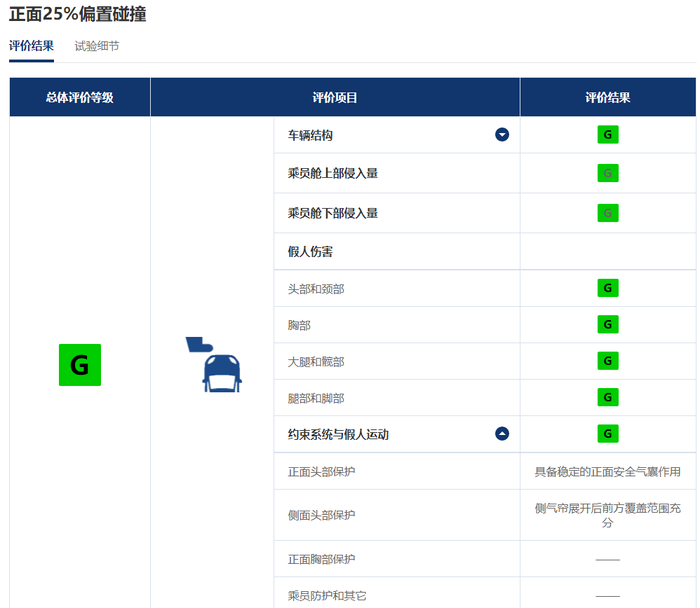The height and width of the screenshot is (608, 700).
Task: Click the 正面25%偏置碰撞 page heading
Action: click(x=78, y=14)
